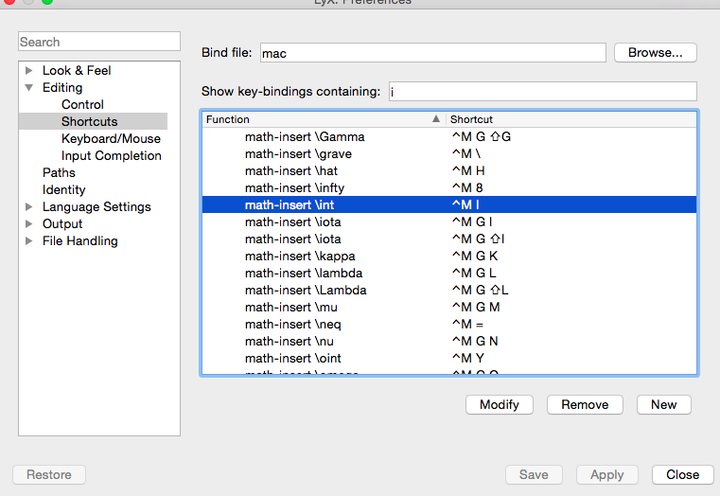Focus the key-bindings filter field
Viewport: 720px width, 496px height.
pos(541,91)
